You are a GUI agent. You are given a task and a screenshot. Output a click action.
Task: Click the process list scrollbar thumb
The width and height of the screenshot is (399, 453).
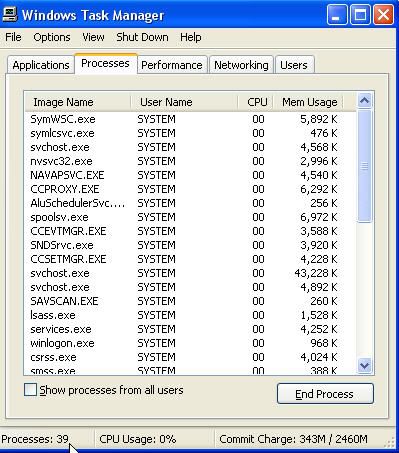364,166
